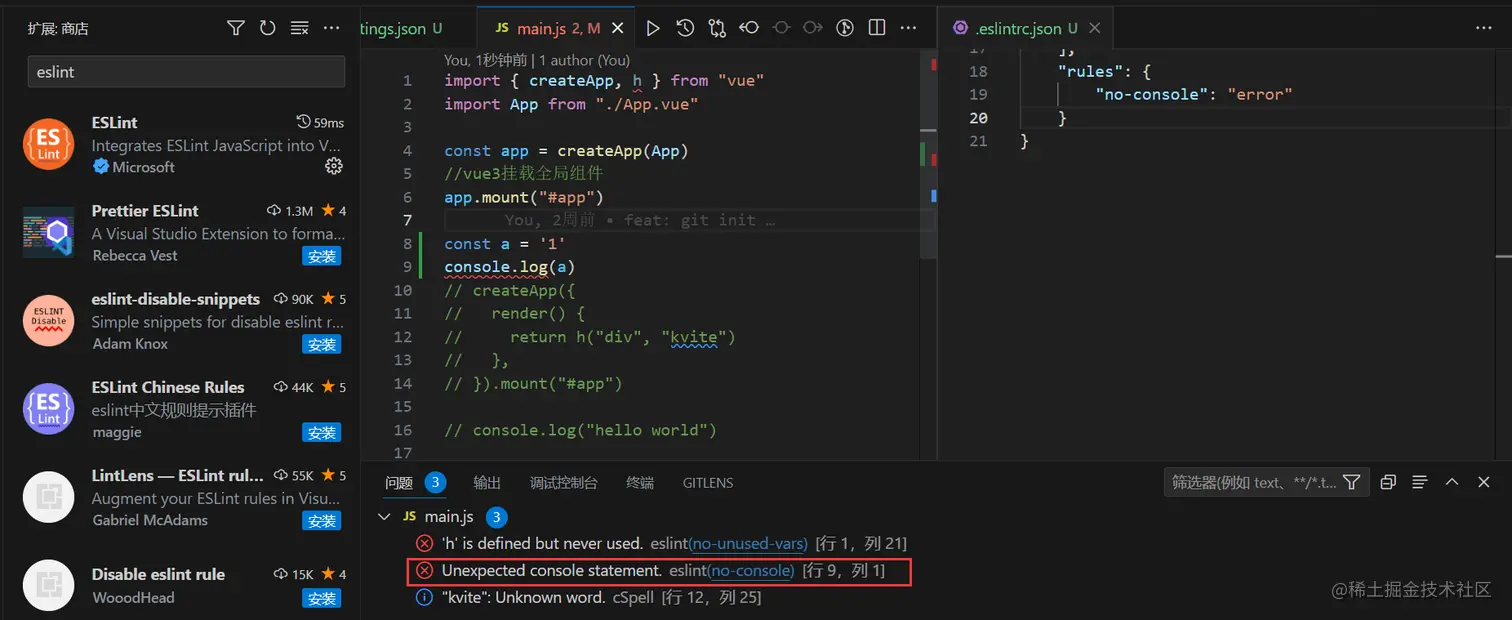
Task: Select the ESLint Chinese Rules icon
Action: (x=48, y=408)
